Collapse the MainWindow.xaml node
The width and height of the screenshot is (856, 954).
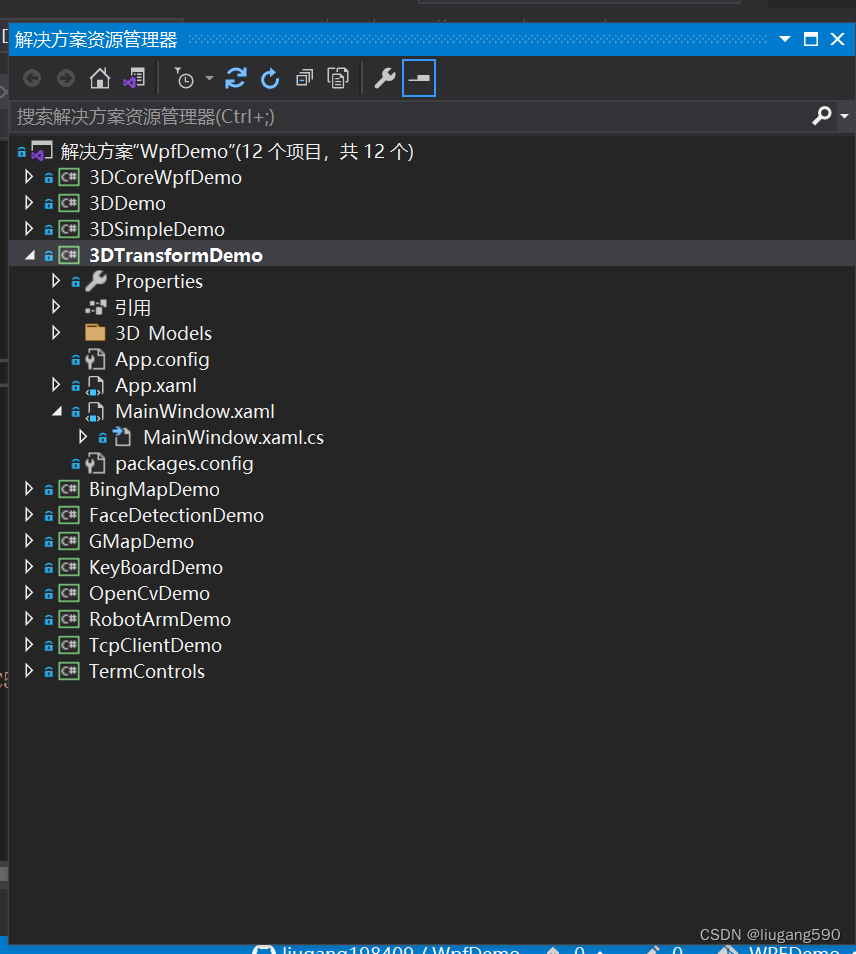56,412
